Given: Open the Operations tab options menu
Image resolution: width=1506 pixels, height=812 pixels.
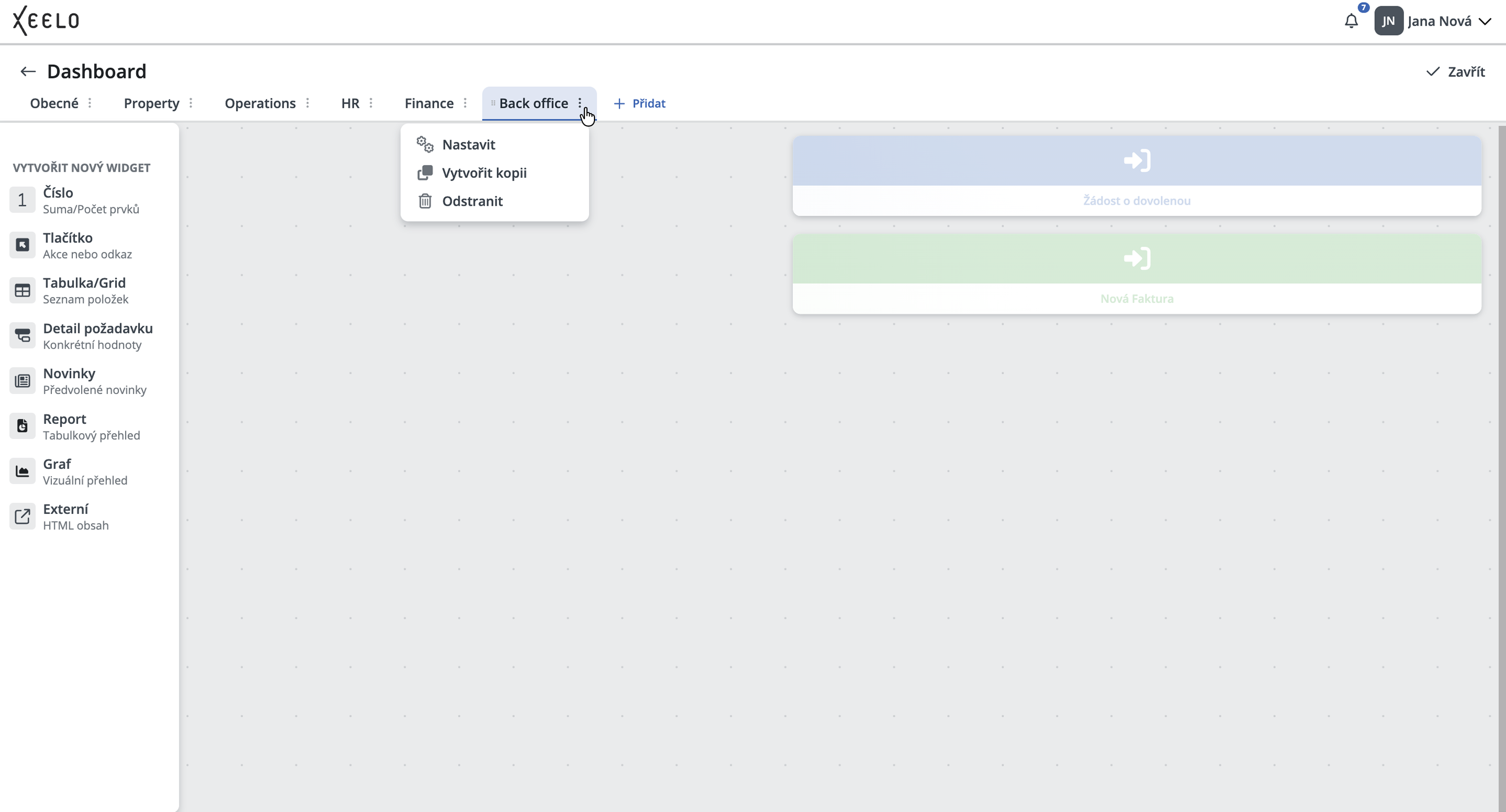Looking at the screenshot, I should pos(308,103).
